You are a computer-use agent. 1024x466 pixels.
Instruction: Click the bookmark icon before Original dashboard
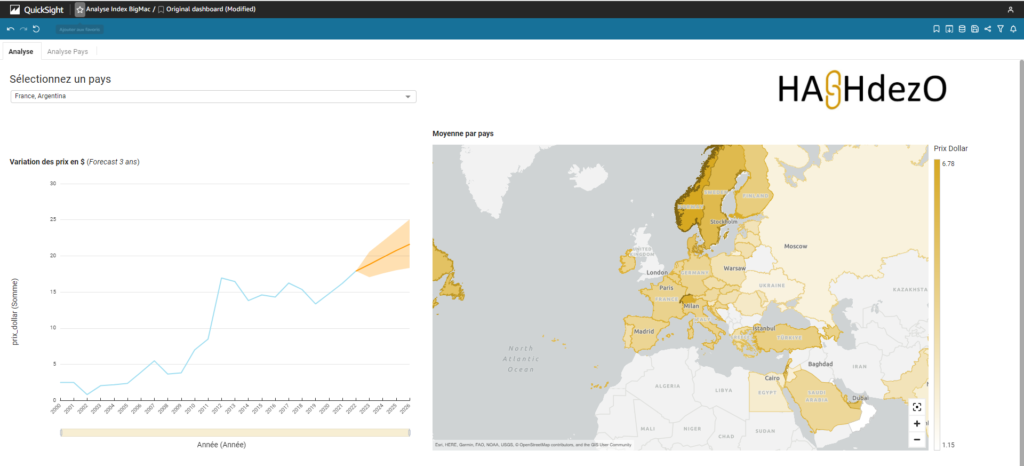pos(161,10)
